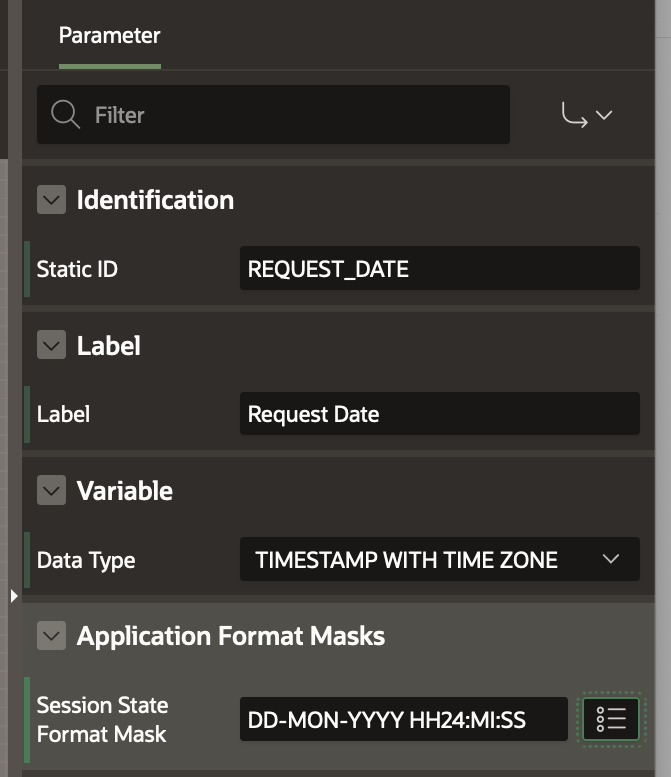
Task: Click the magnifier icon in Filter box
Action: [x=65, y=115]
